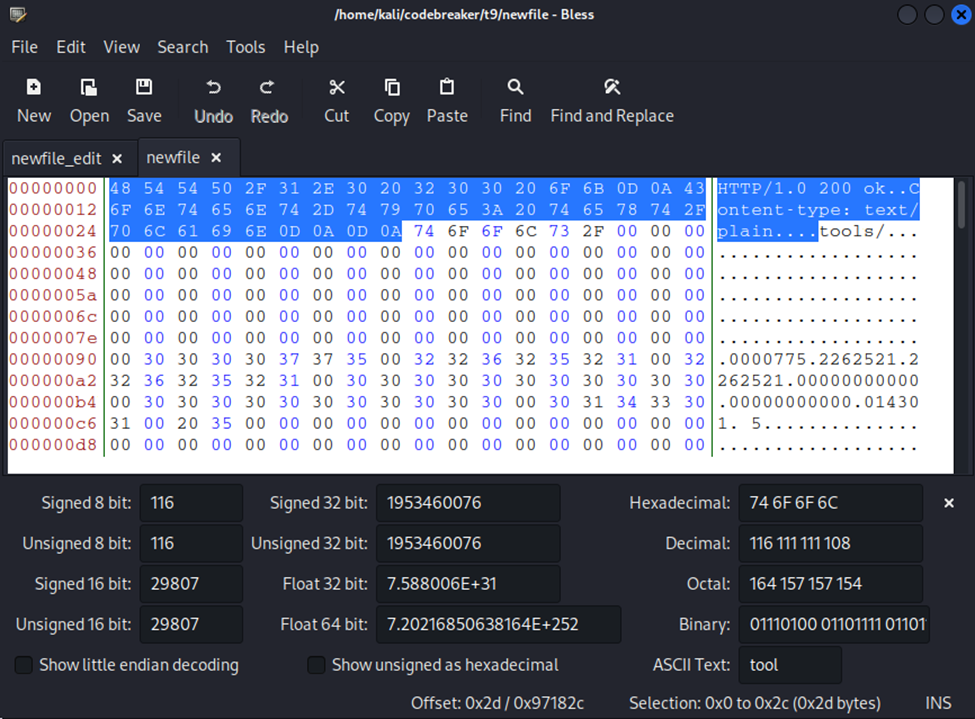975x719 pixels.
Task: Switch to the newfile_edit tab
Action: pyautogui.click(x=56, y=158)
